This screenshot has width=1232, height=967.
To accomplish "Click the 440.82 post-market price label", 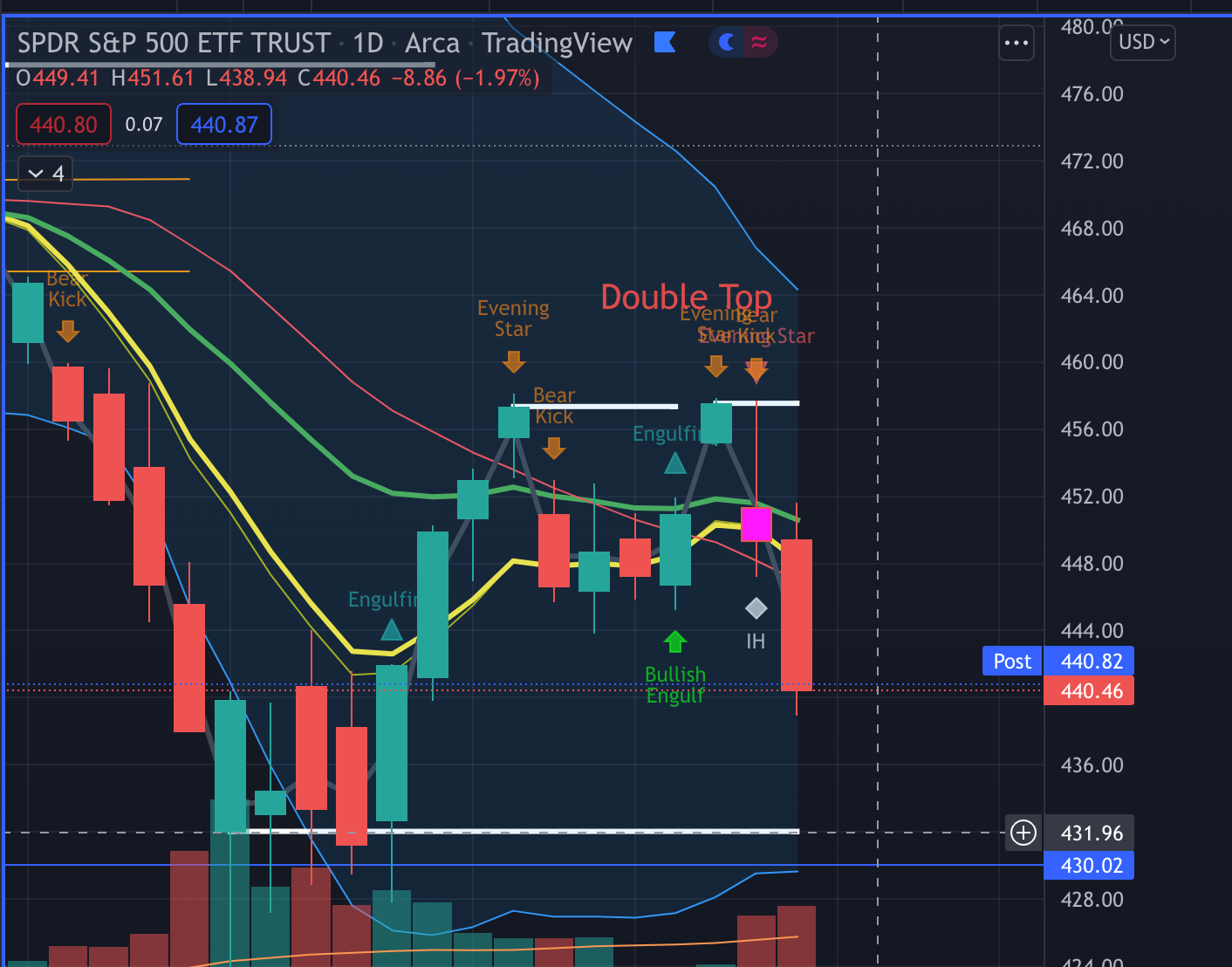I will tap(1090, 662).
